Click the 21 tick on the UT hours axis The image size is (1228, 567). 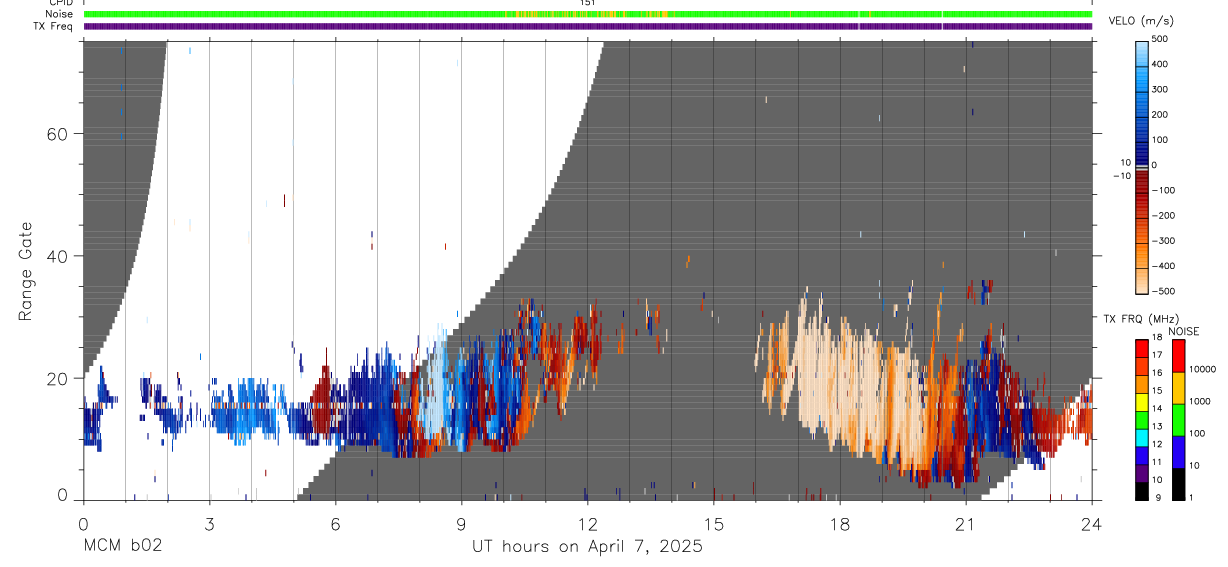(x=966, y=523)
